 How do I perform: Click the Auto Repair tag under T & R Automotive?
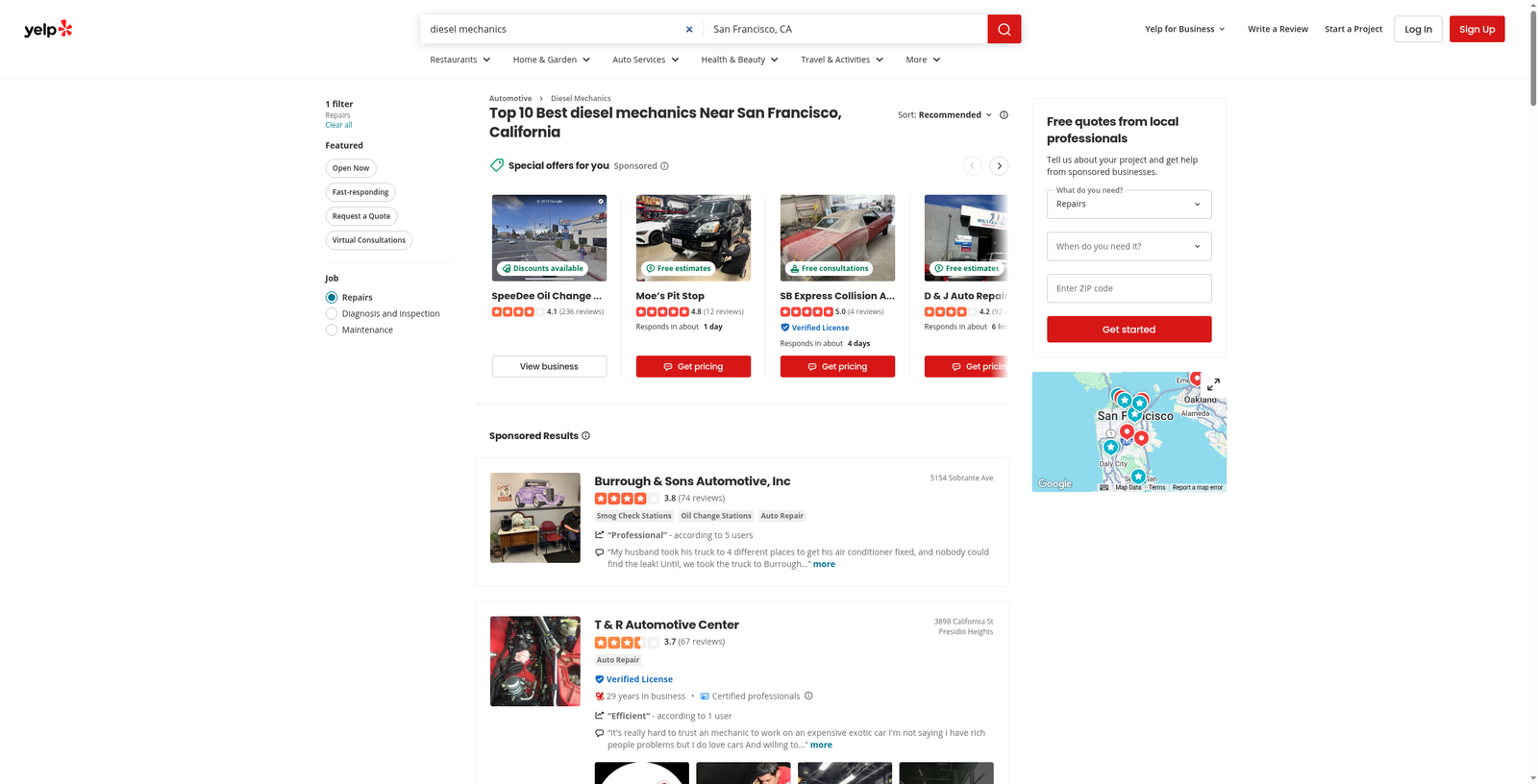tap(618, 660)
